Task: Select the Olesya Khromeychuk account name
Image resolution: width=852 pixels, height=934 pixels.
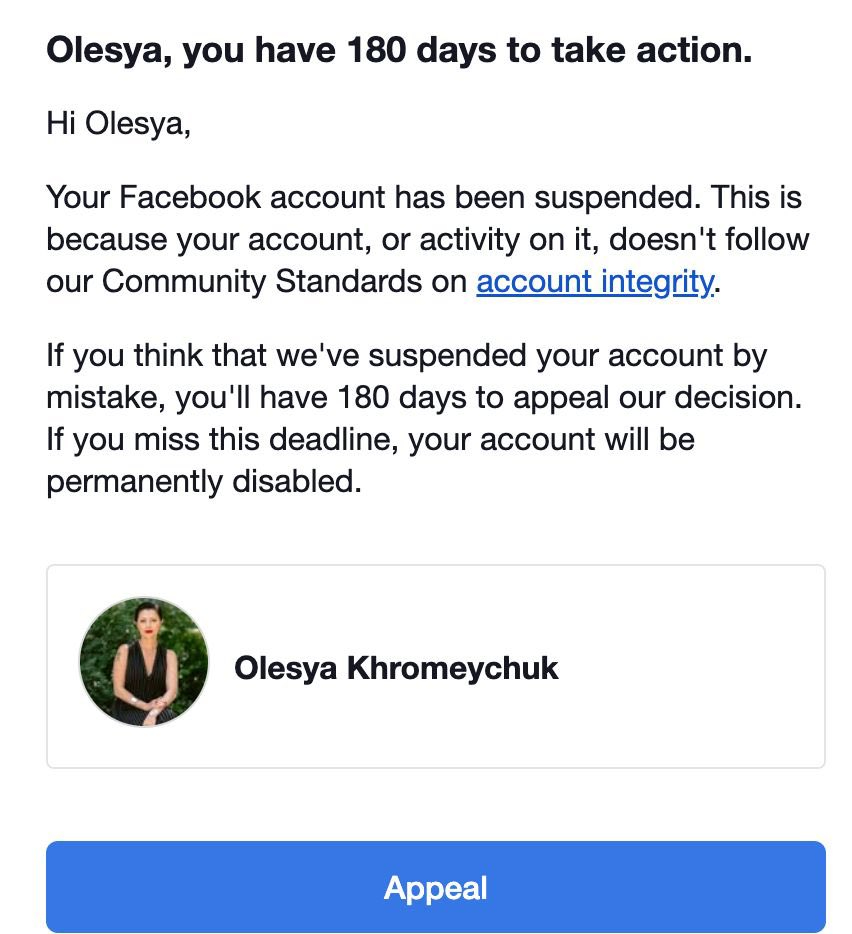Action: coord(396,668)
